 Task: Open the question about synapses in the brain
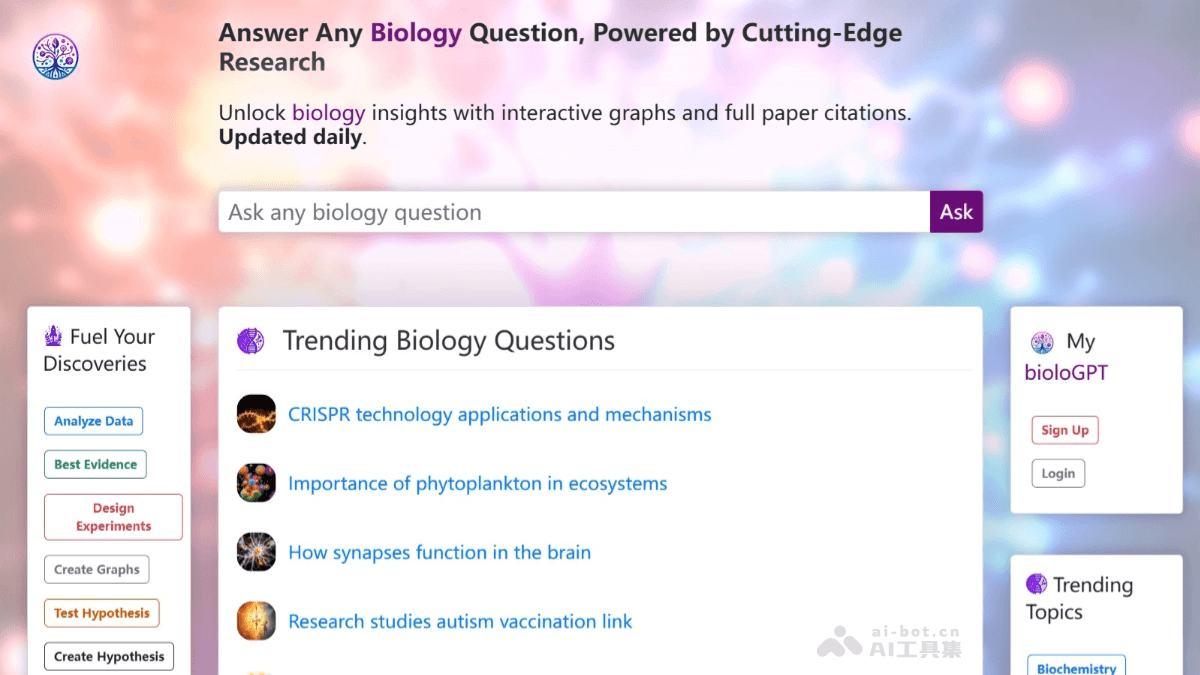point(439,552)
